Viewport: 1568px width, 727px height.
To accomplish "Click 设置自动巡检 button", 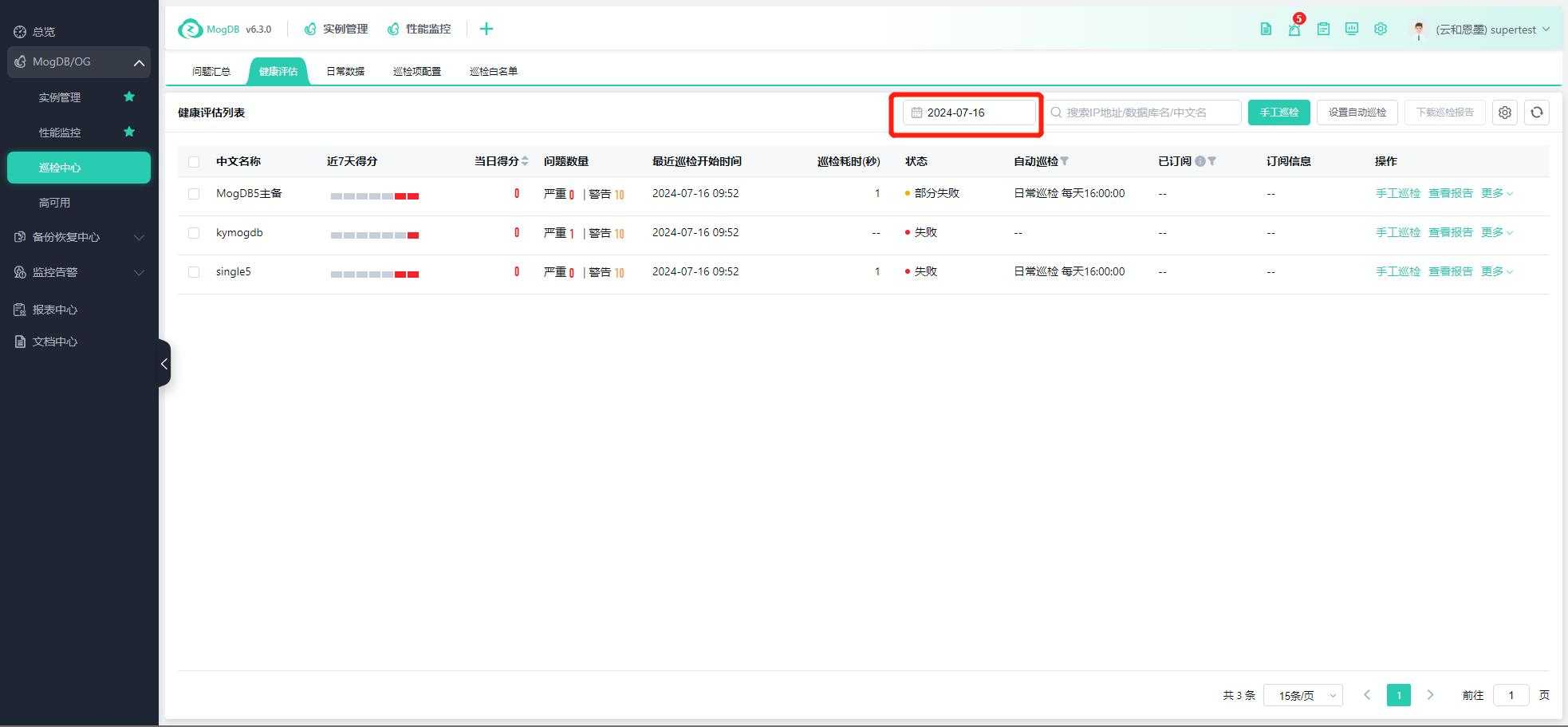I will [x=1357, y=113].
